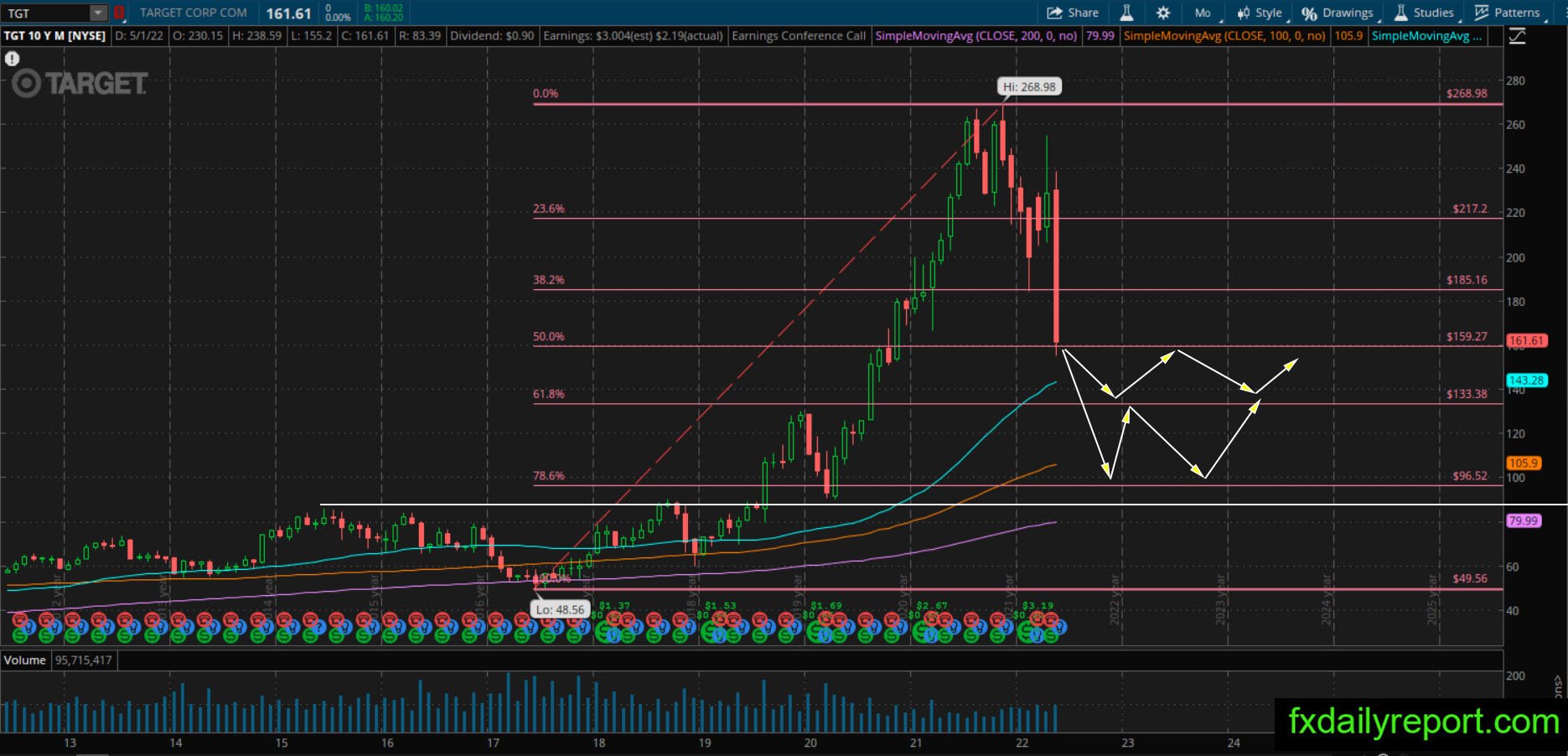Click the Volume study label
1568x756 pixels.
pyautogui.click(x=25, y=660)
